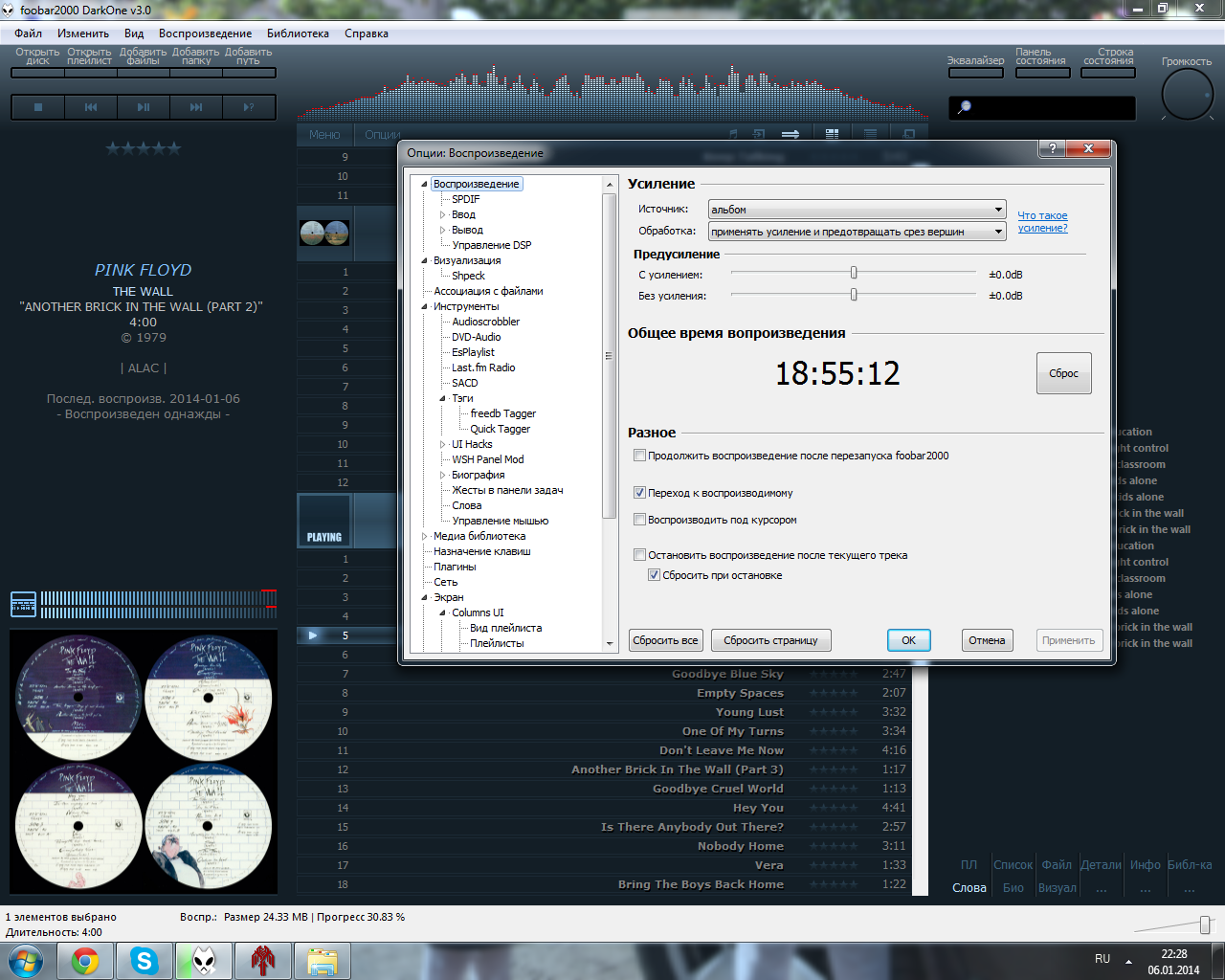Viewport: 1225px width, 980px height.
Task: Click the 'Сброс' total playback time button
Action: (x=1063, y=373)
